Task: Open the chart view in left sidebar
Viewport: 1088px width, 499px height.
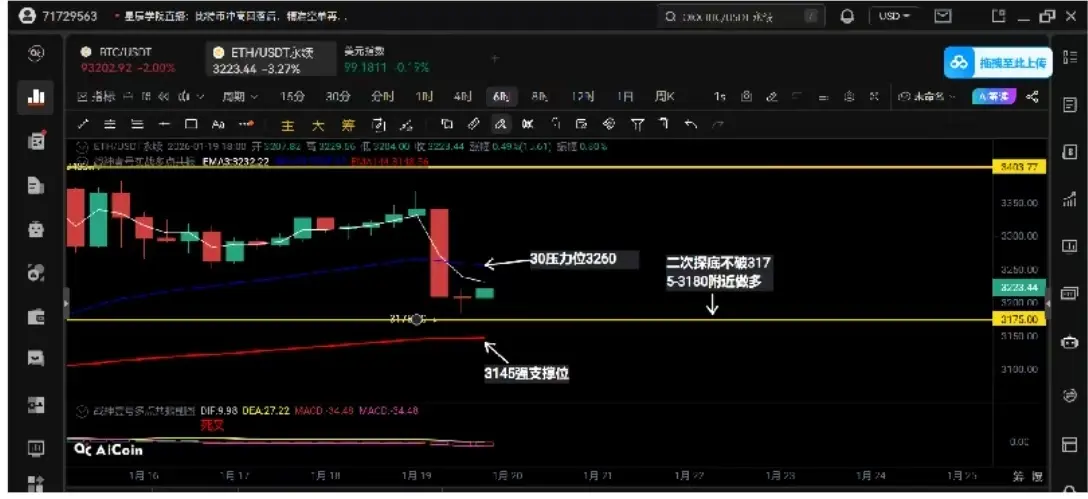Action: (35, 97)
